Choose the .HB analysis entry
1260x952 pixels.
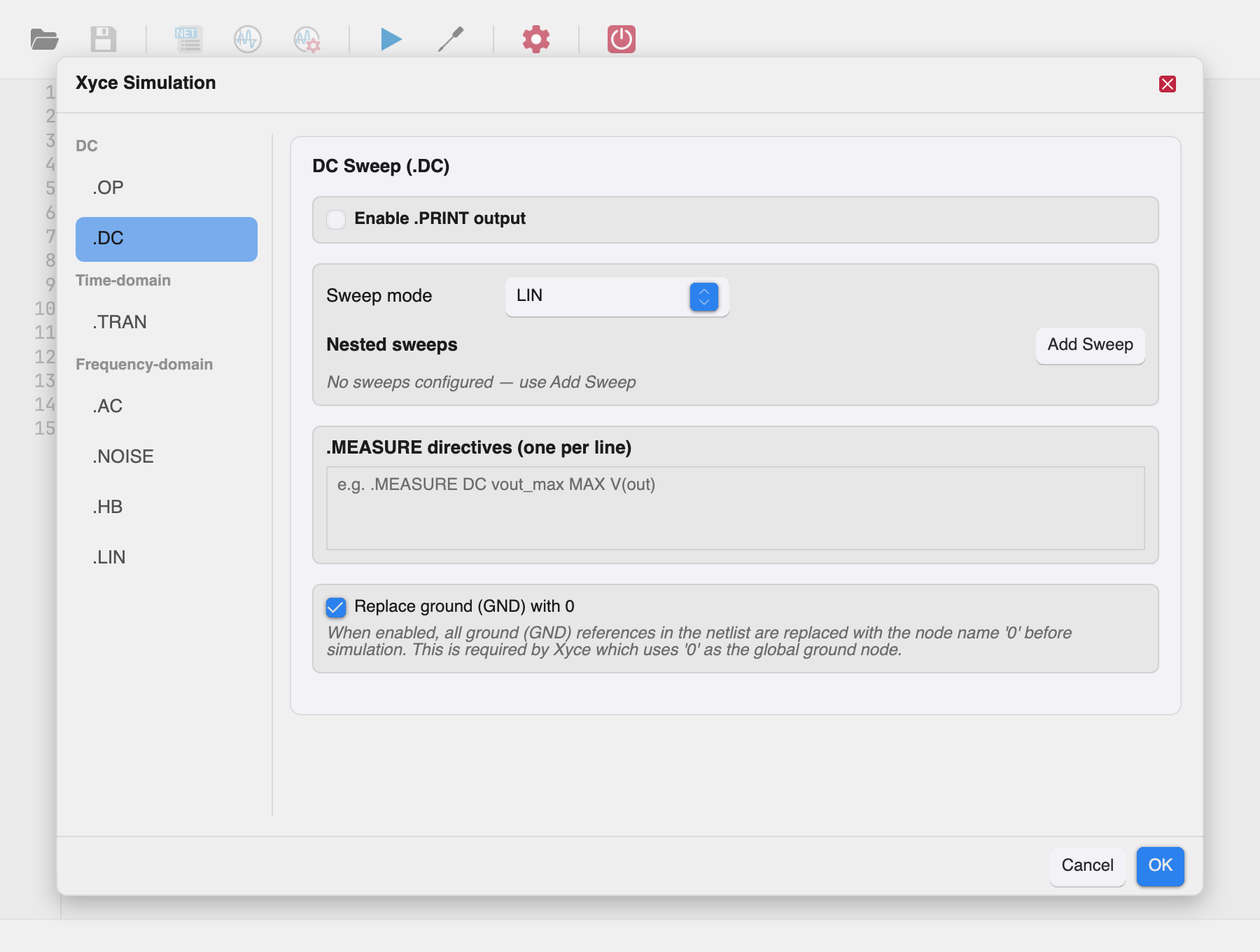pos(167,507)
